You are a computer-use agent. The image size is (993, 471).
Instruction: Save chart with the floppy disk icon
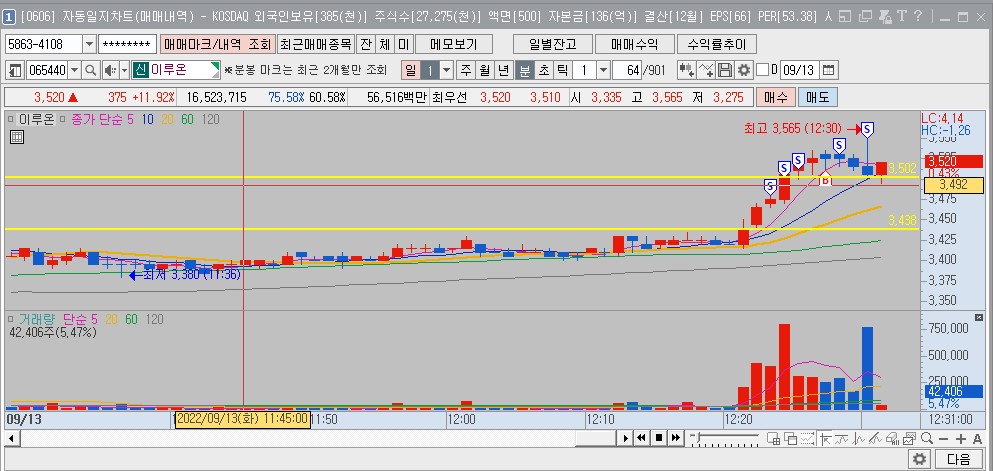(x=725, y=70)
